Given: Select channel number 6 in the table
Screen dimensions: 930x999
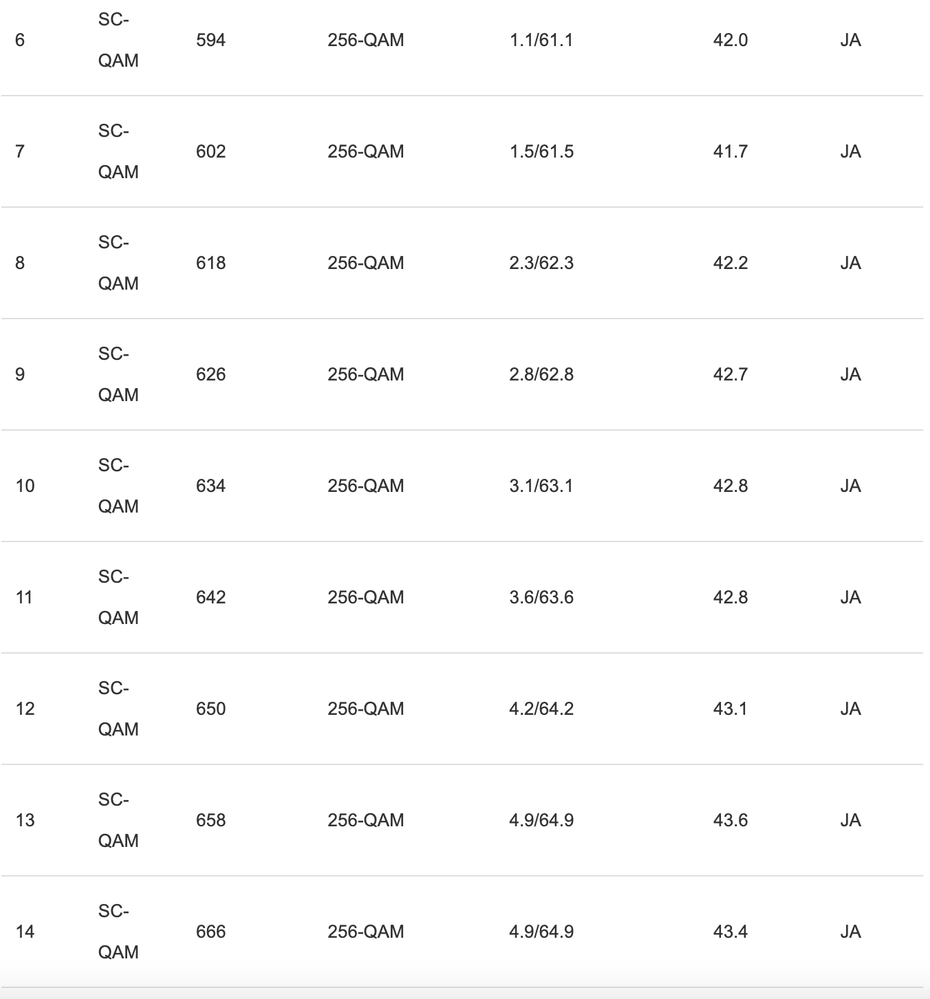Looking at the screenshot, I should (23, 41).
